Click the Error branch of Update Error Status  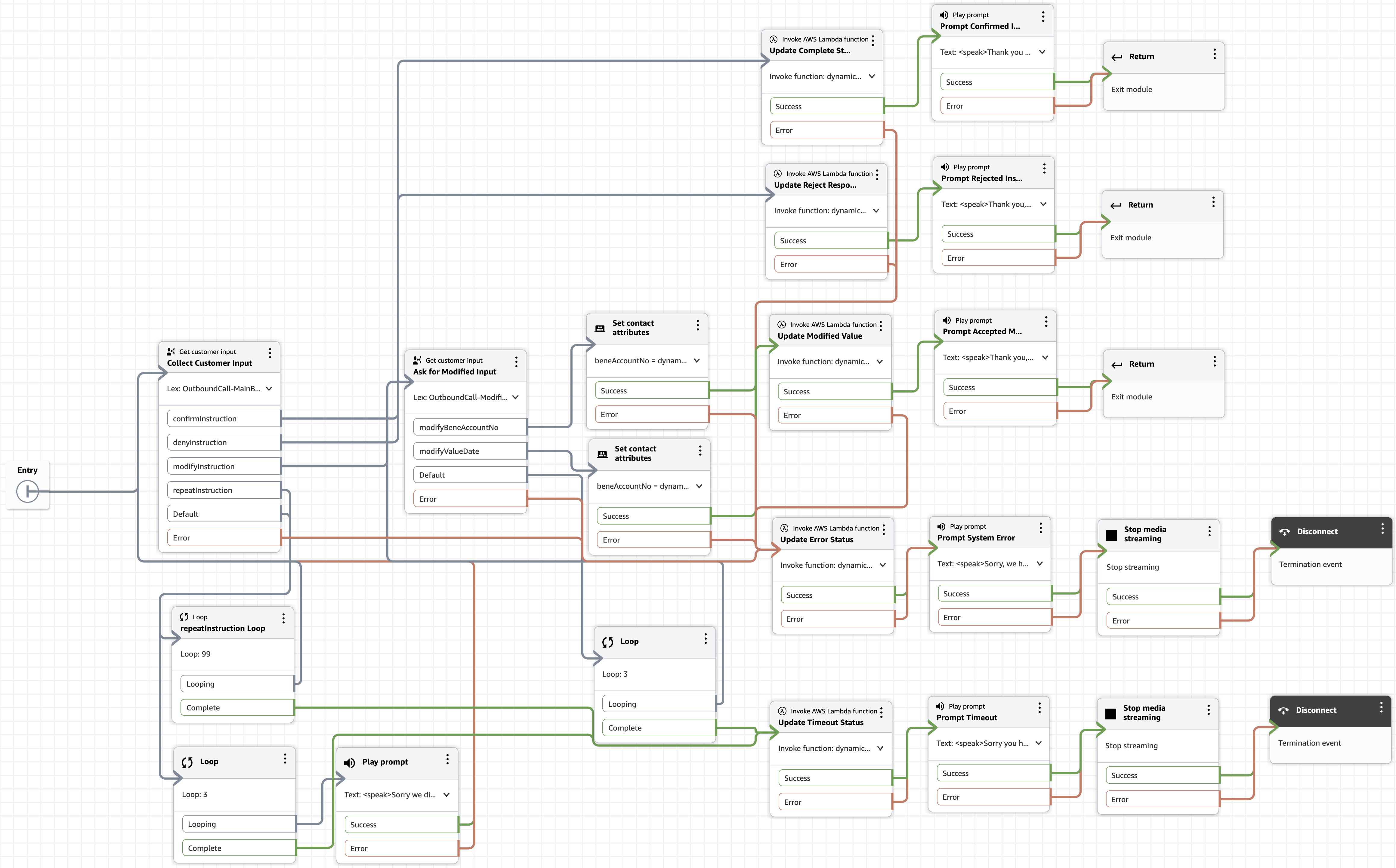(x=837, y=620)
